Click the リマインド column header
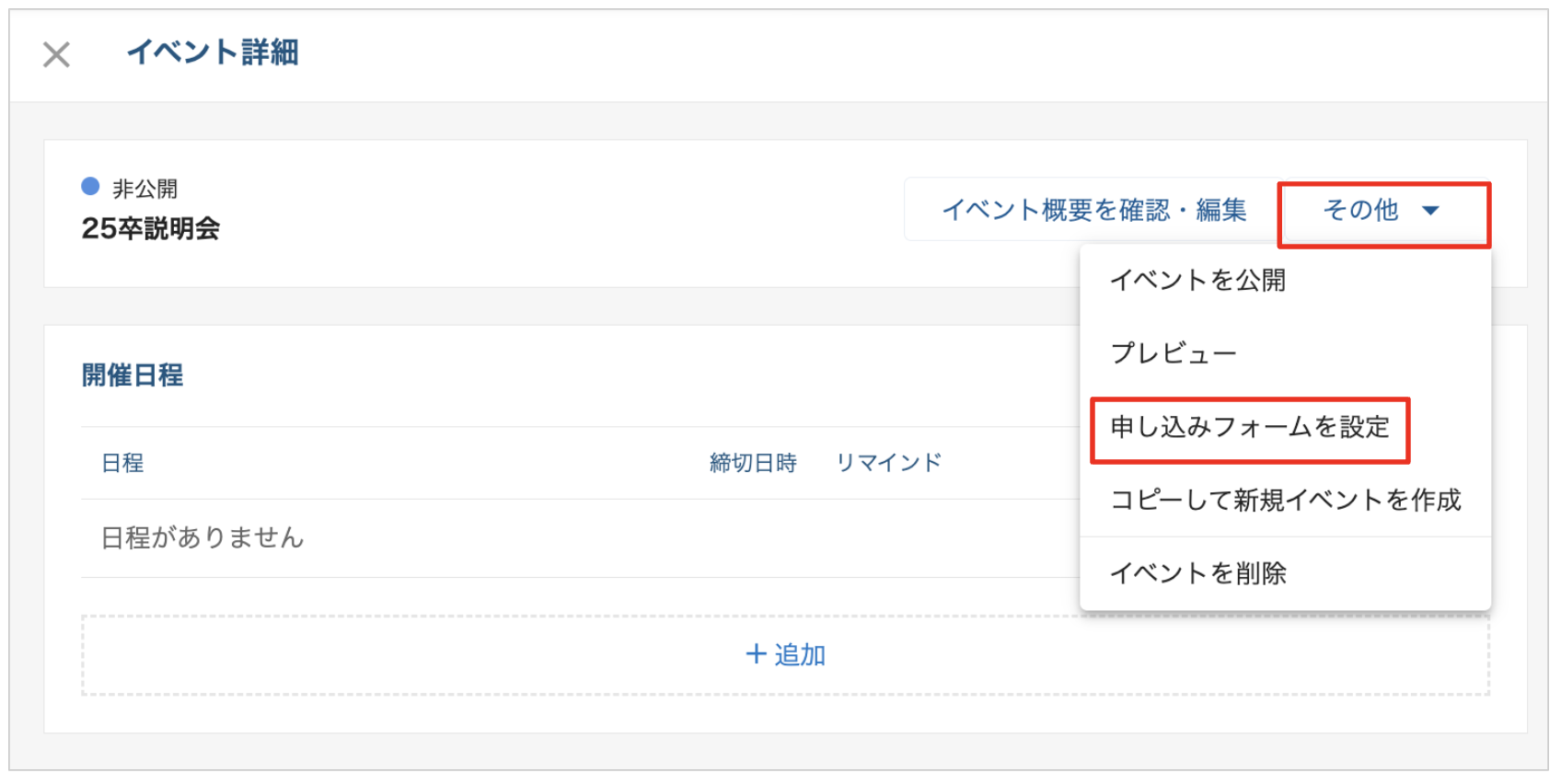This screenshot has width=1561, height=784. coord(888,463)
